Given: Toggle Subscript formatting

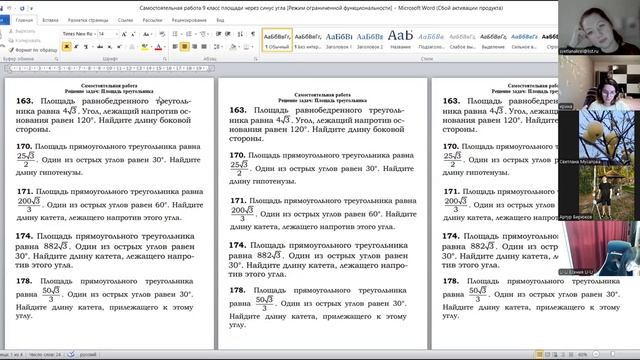Looking at the screenshot, I should coord(109,47).
